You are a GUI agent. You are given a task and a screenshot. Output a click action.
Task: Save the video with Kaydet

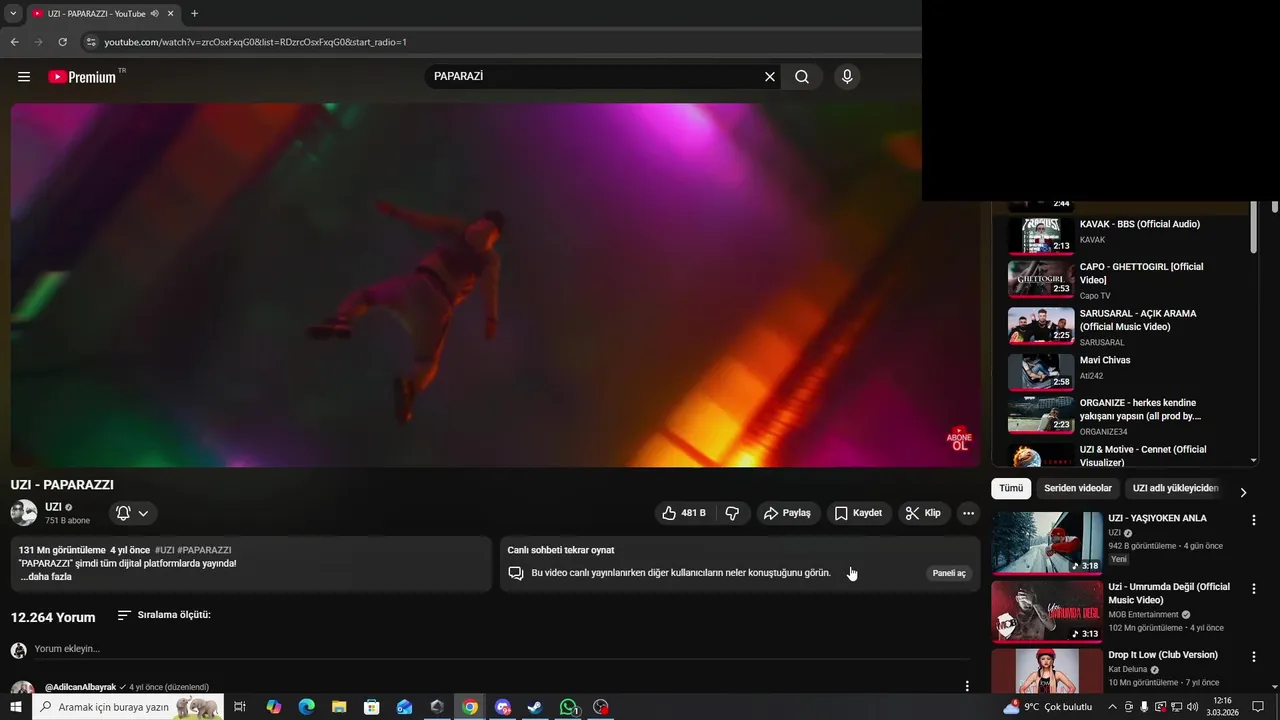click(859, 513)
